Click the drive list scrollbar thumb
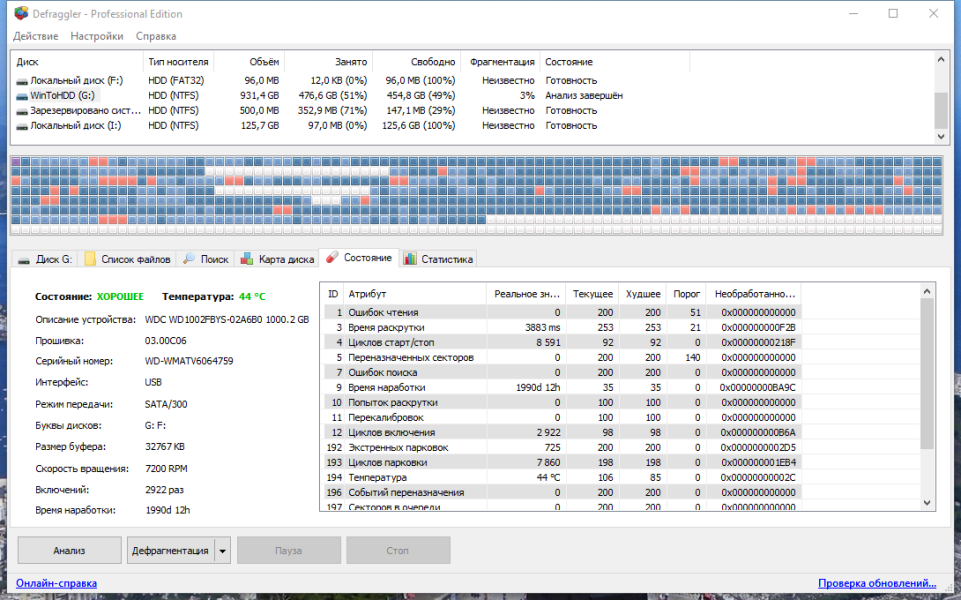The width and height of the screenshot is (961, 600). pyautogui.click(x=941, y=110)
